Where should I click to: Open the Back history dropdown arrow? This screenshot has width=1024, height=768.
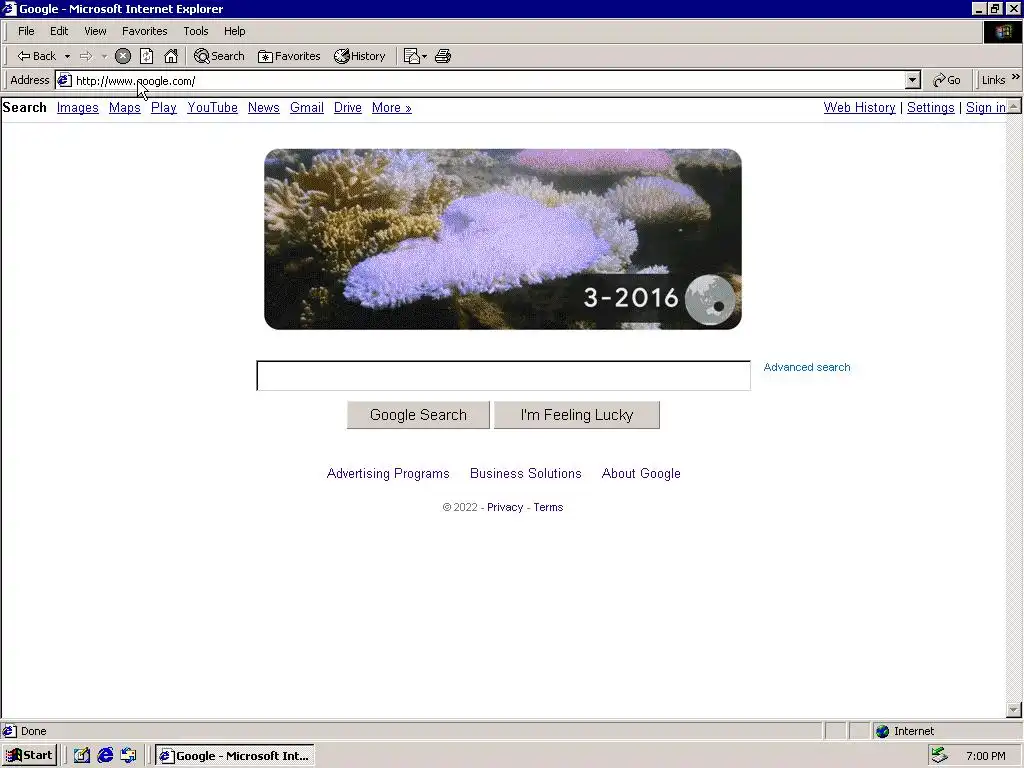67,56
